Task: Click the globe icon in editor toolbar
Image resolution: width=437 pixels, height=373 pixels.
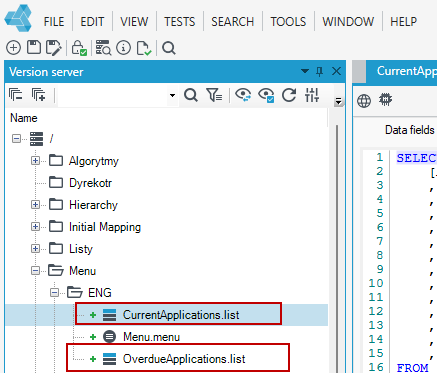Action: 364,101
